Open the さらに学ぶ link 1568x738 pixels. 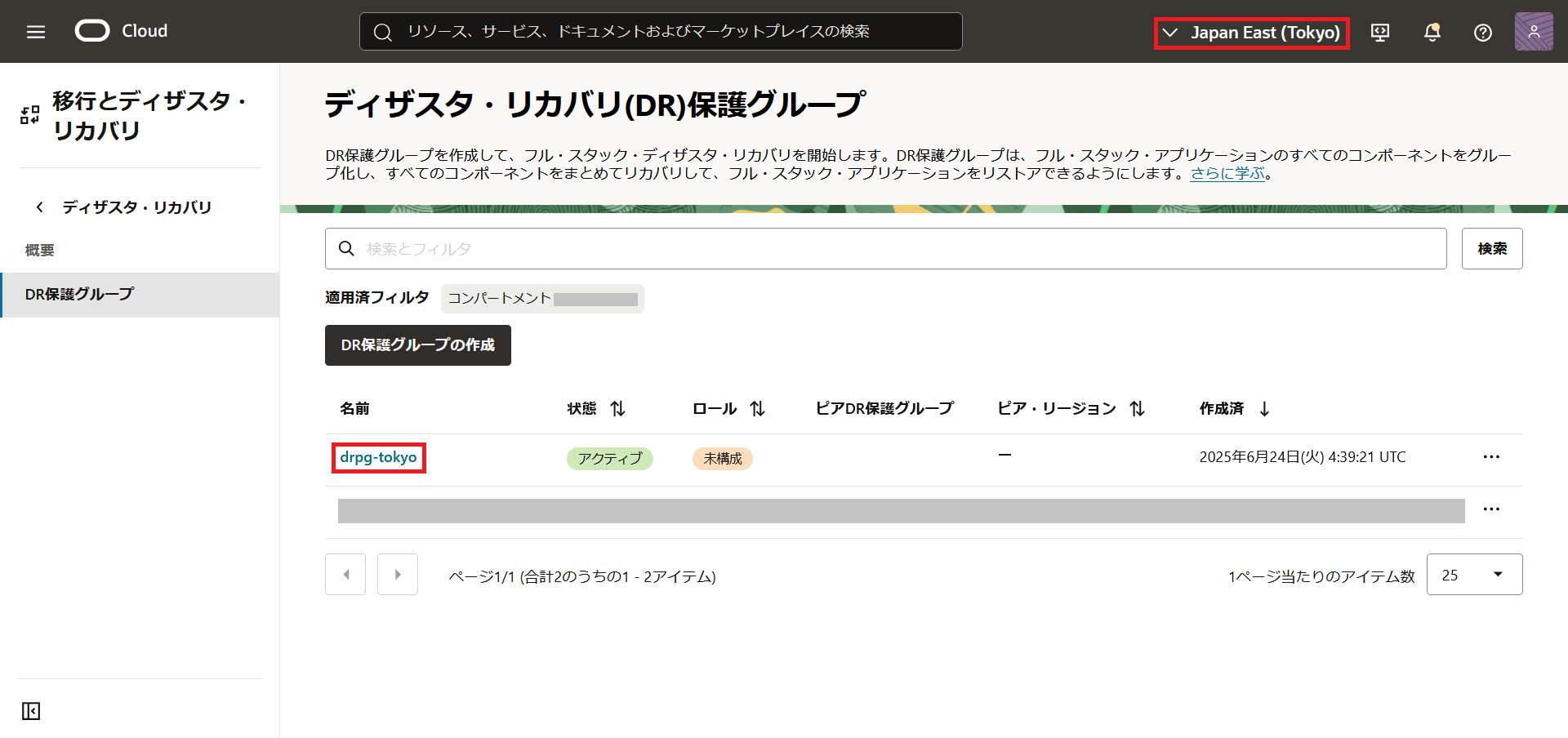point(1228,173)
